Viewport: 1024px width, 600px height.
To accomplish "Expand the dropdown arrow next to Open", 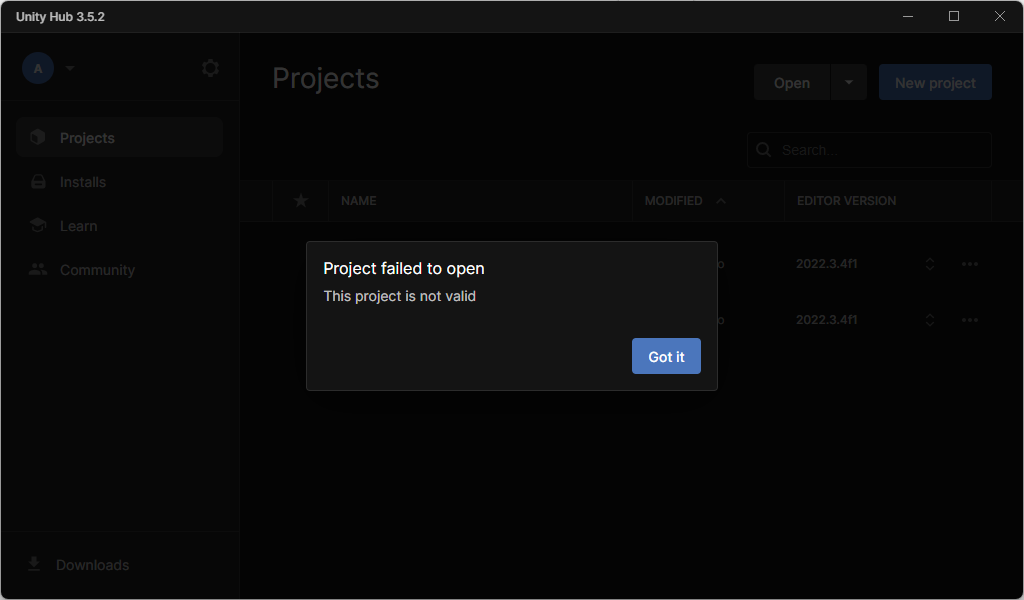I will coord(847,82).
